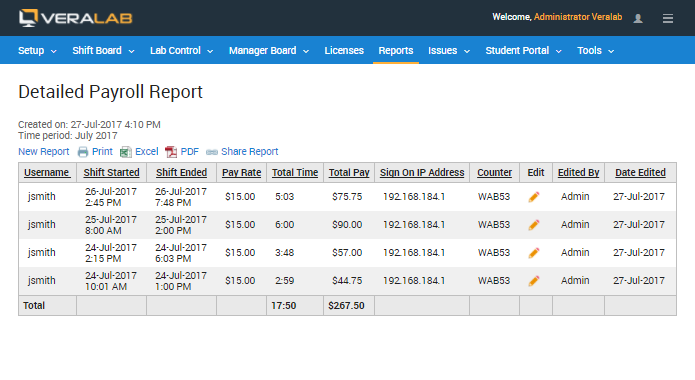Start a New Report
The height and width of the screenshot is (380, 695).
coord(43,152)
